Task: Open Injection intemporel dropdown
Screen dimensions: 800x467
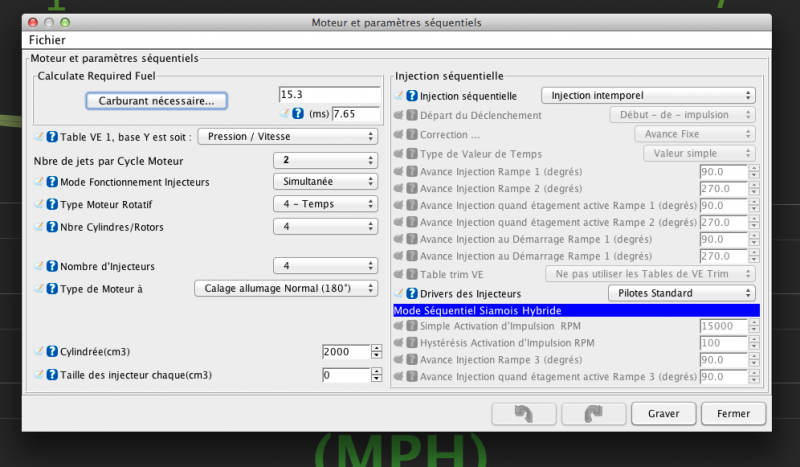Action: 648,95
